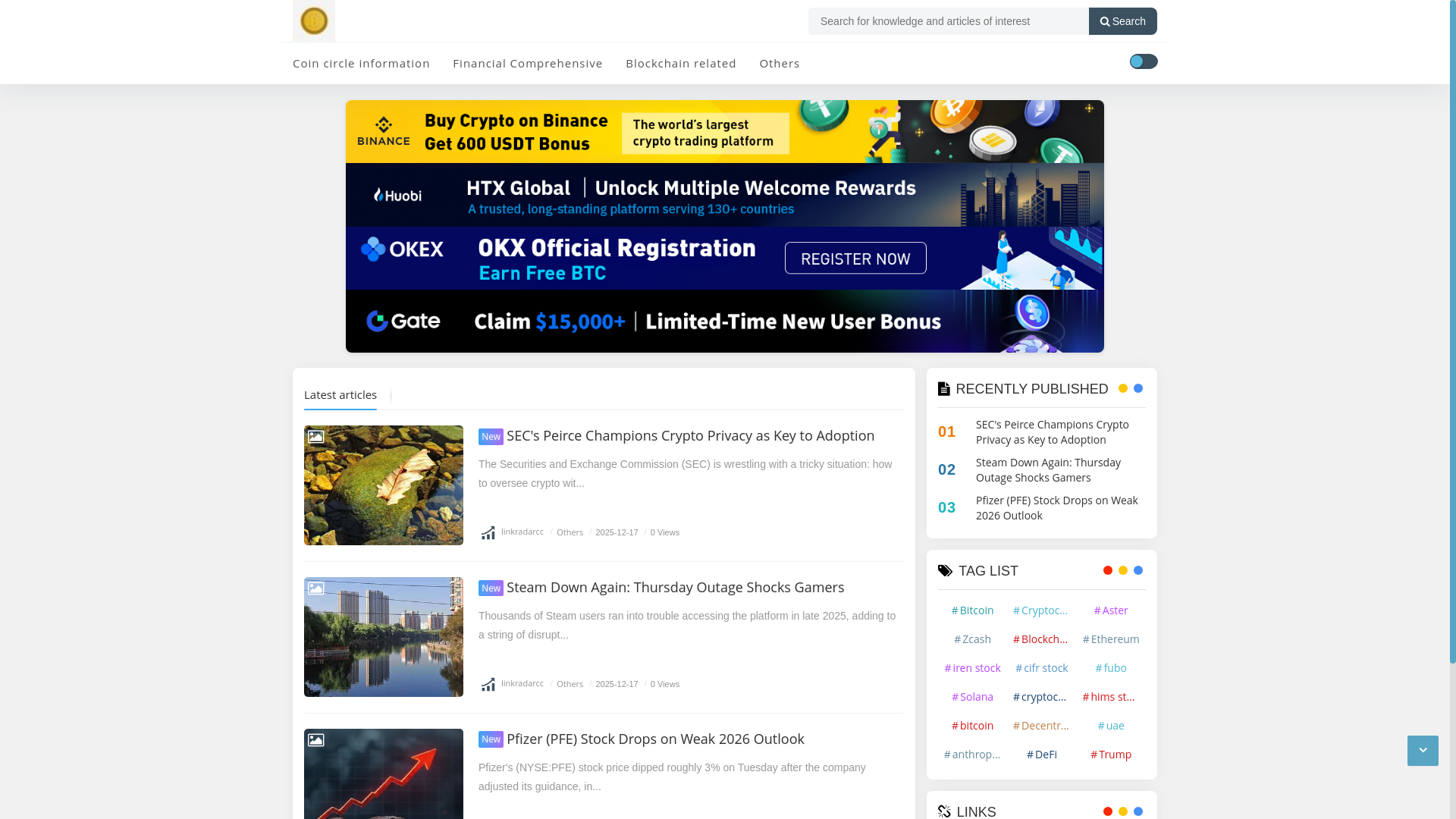This screenshot has height=819, width=1456.
Task: Select the red lowercase #bitcoin tag
Action: [x=972, y=726]
